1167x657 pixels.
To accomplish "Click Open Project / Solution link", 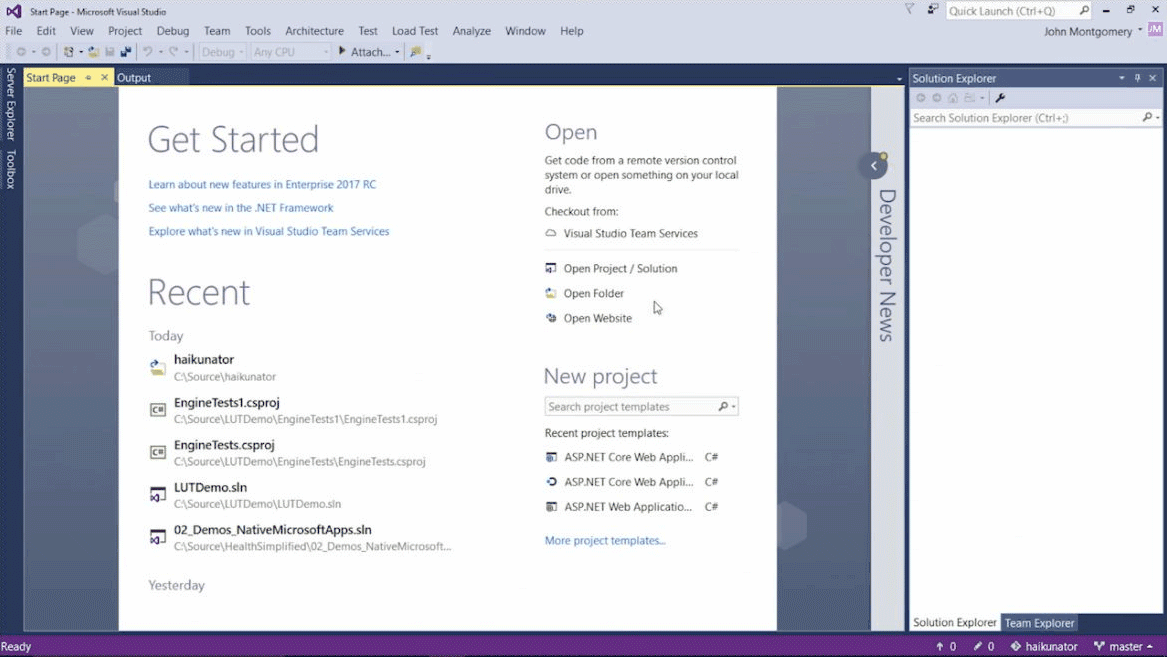I will coord(620,268).
